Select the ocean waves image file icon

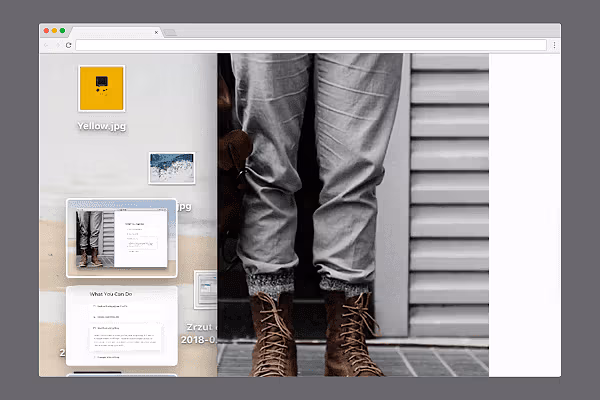(x=171, y=168)
